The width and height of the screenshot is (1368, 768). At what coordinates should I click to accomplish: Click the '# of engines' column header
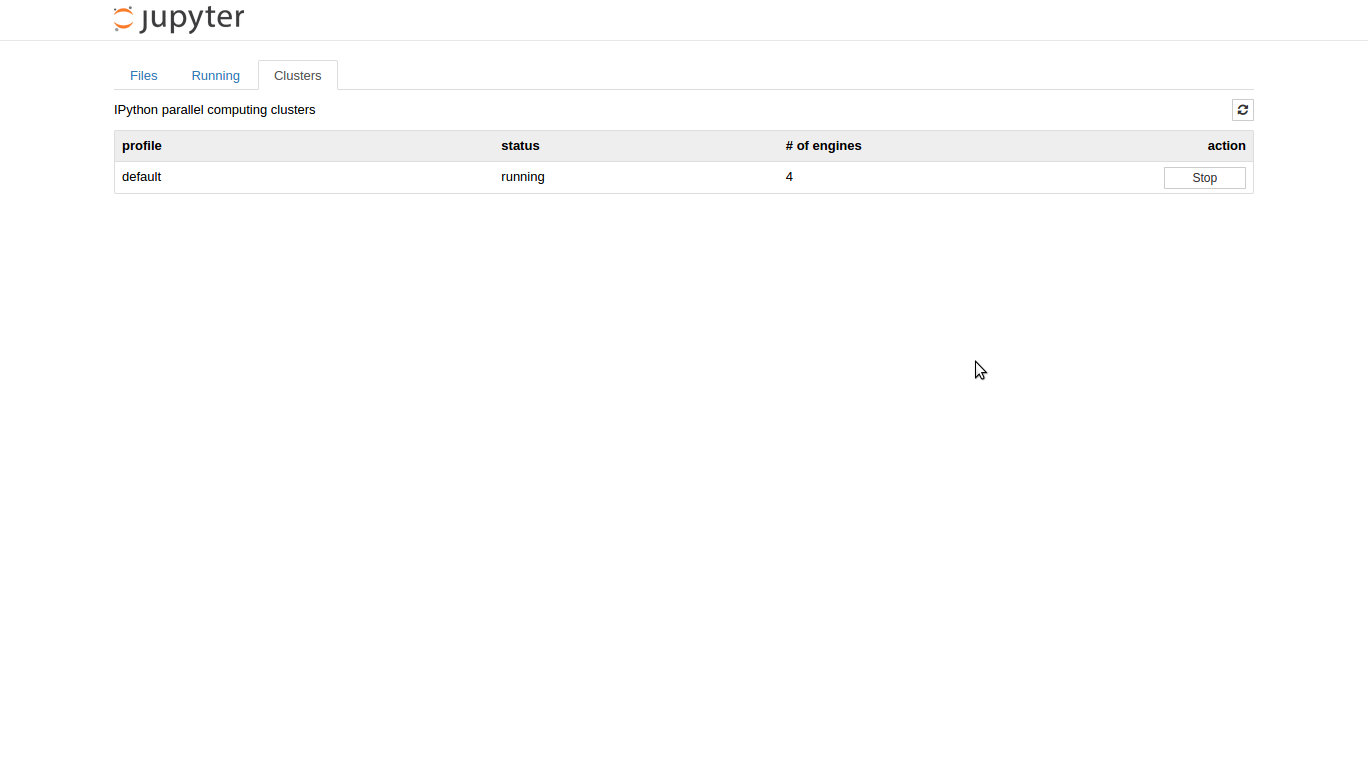point(823,146)
